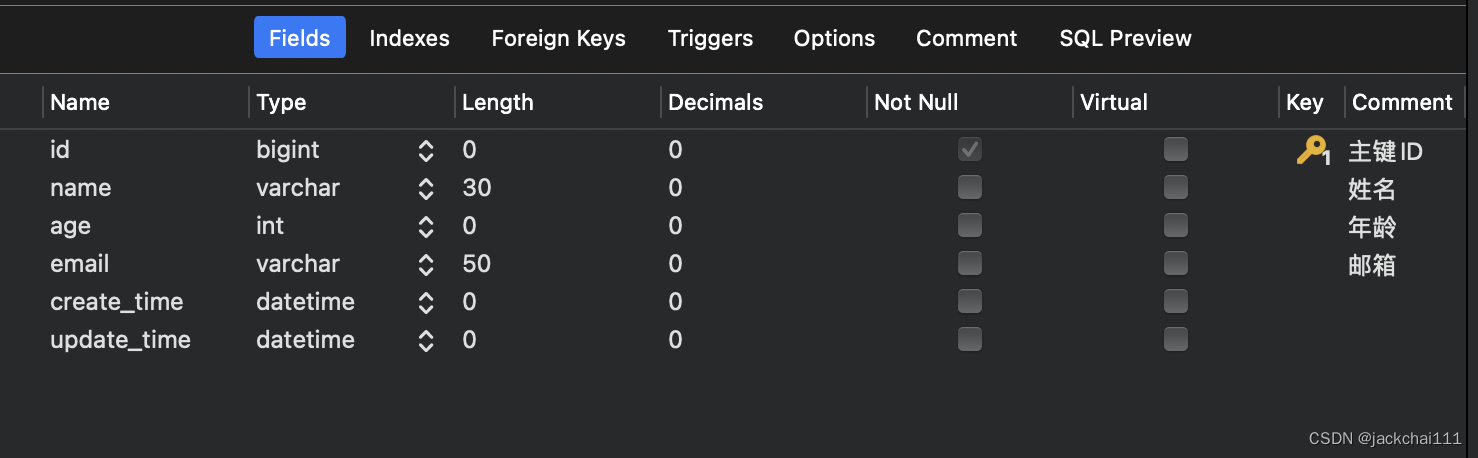
Task: Open type stepper for name varchar
Action: [426, 189]
